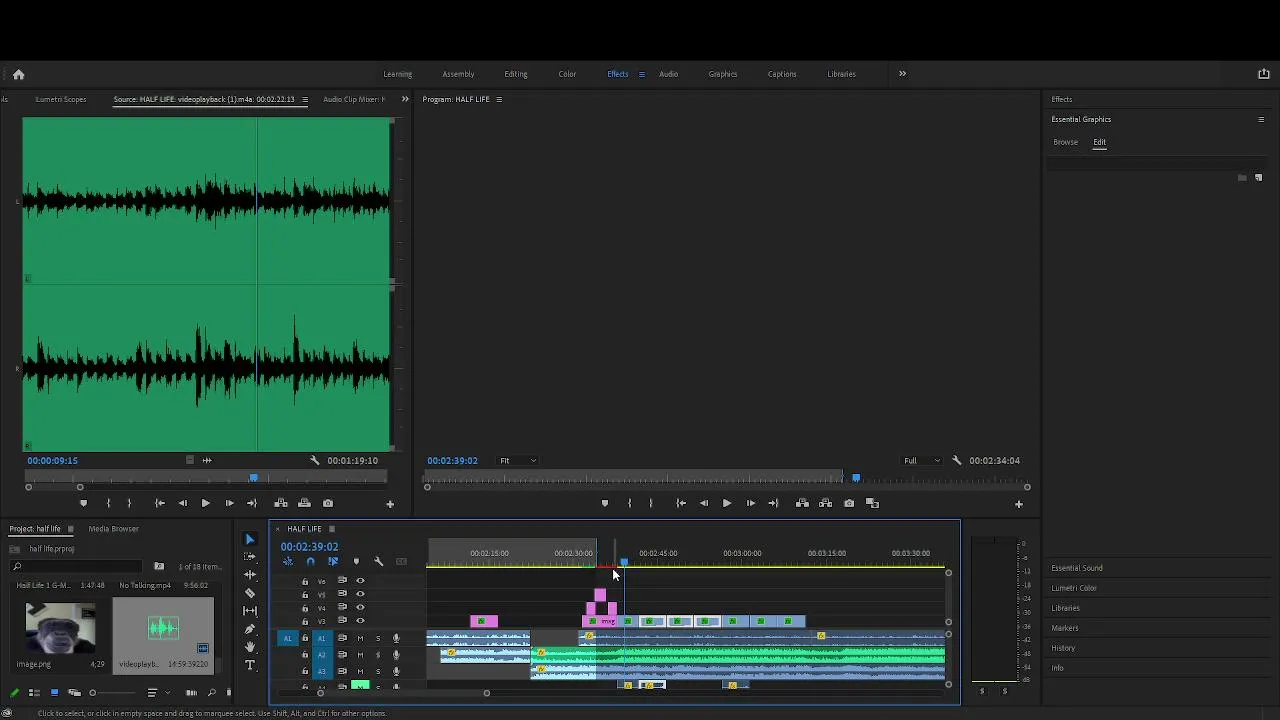Open Program playback resolution Full dropdown
Viewport: 1280px width, 720px height.
pos(922,461)
